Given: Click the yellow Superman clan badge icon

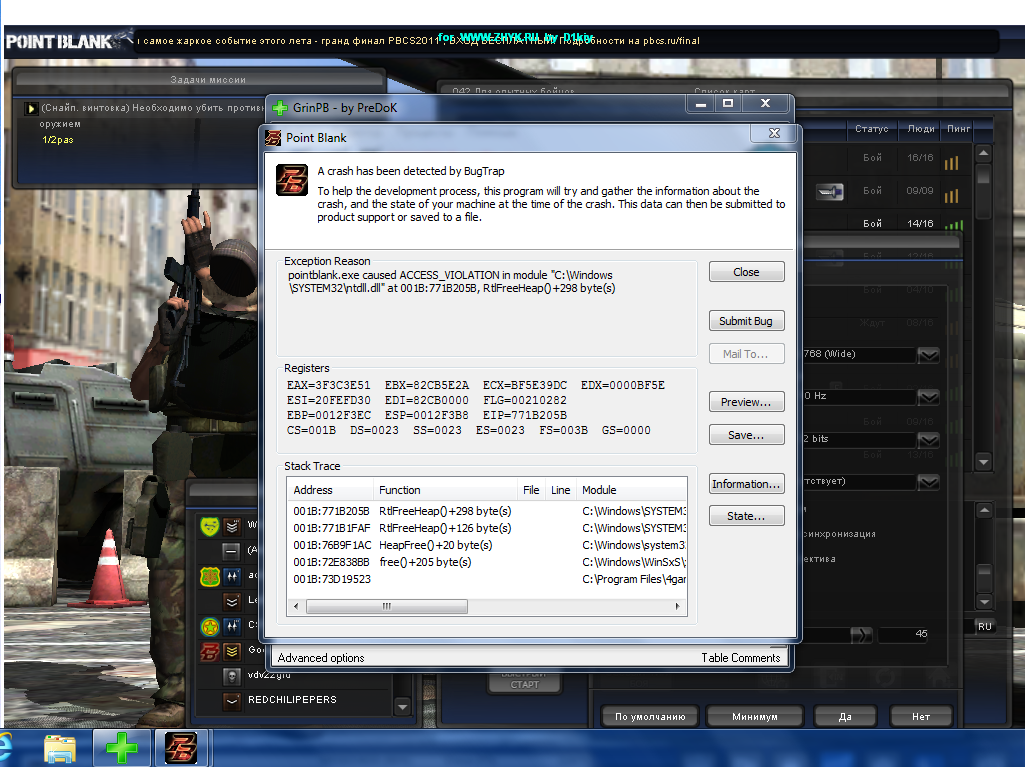Looking at the screenshot, I should point(210,526).
